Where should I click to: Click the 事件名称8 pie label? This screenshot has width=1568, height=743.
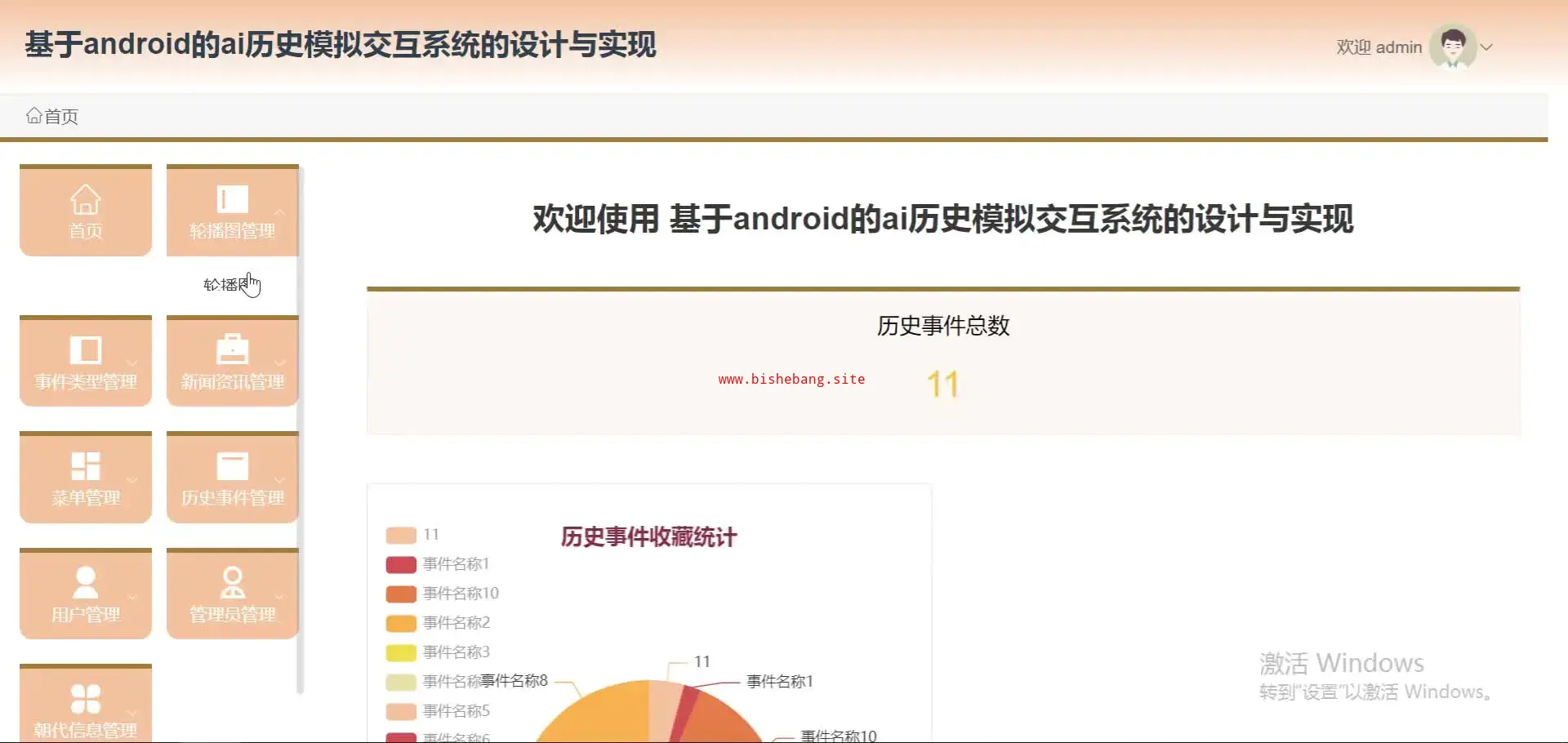coord(514,681)
